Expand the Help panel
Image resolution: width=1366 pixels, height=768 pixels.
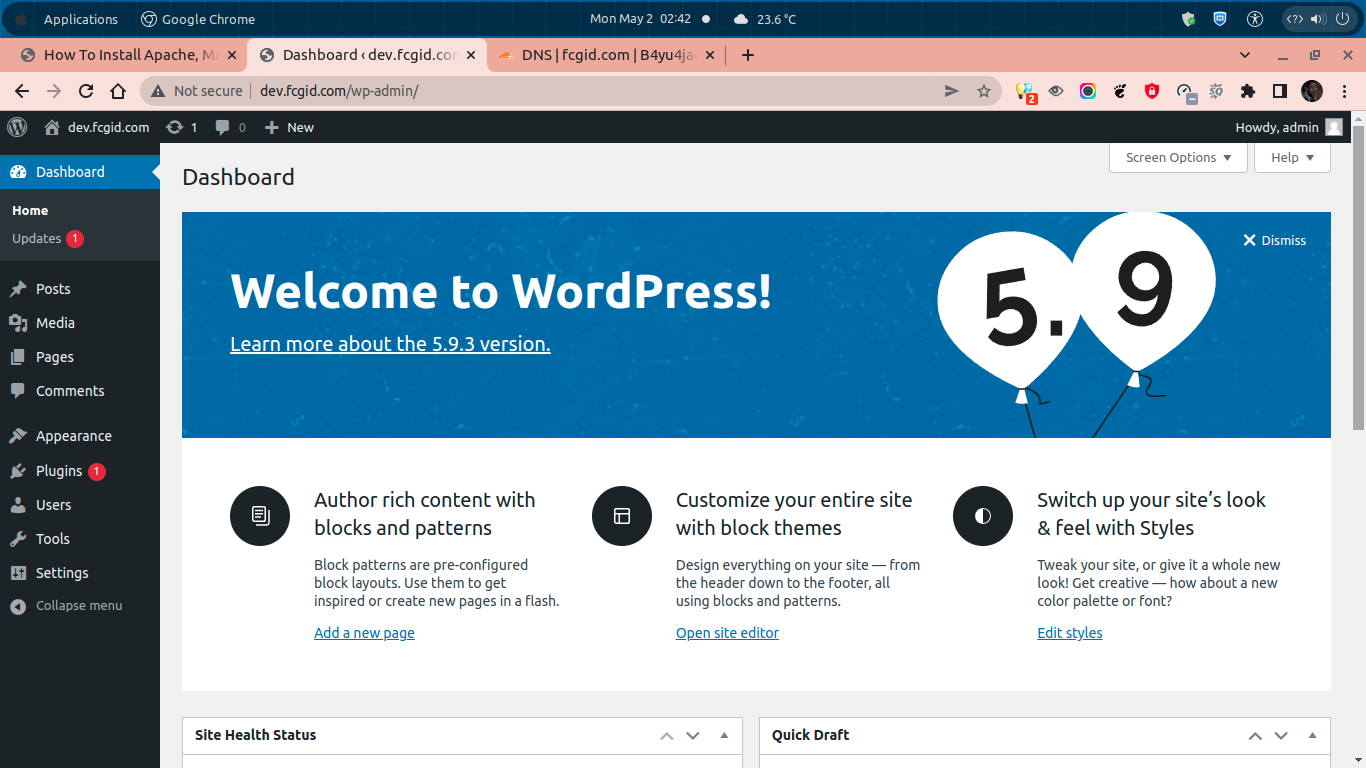point(1292,157)
